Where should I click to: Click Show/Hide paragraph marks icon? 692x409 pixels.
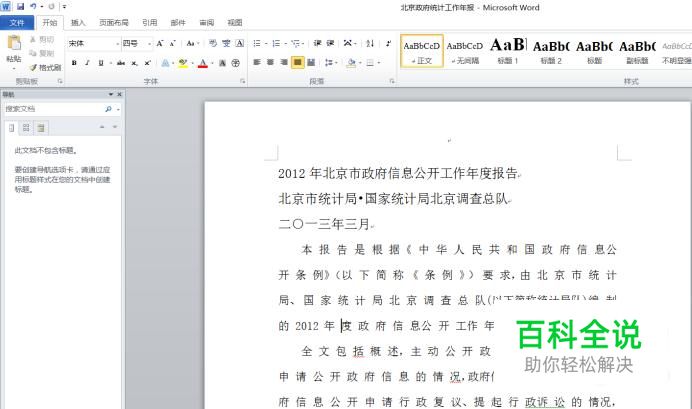pos(388,43)
